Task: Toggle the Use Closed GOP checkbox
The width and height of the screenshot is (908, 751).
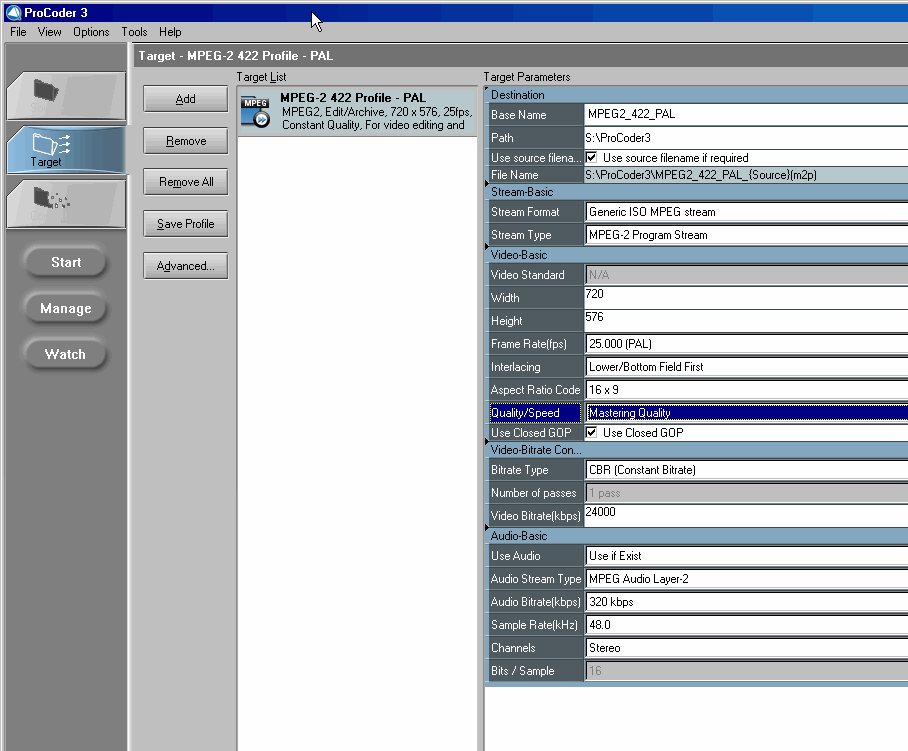Action: (x=591, y=433)
